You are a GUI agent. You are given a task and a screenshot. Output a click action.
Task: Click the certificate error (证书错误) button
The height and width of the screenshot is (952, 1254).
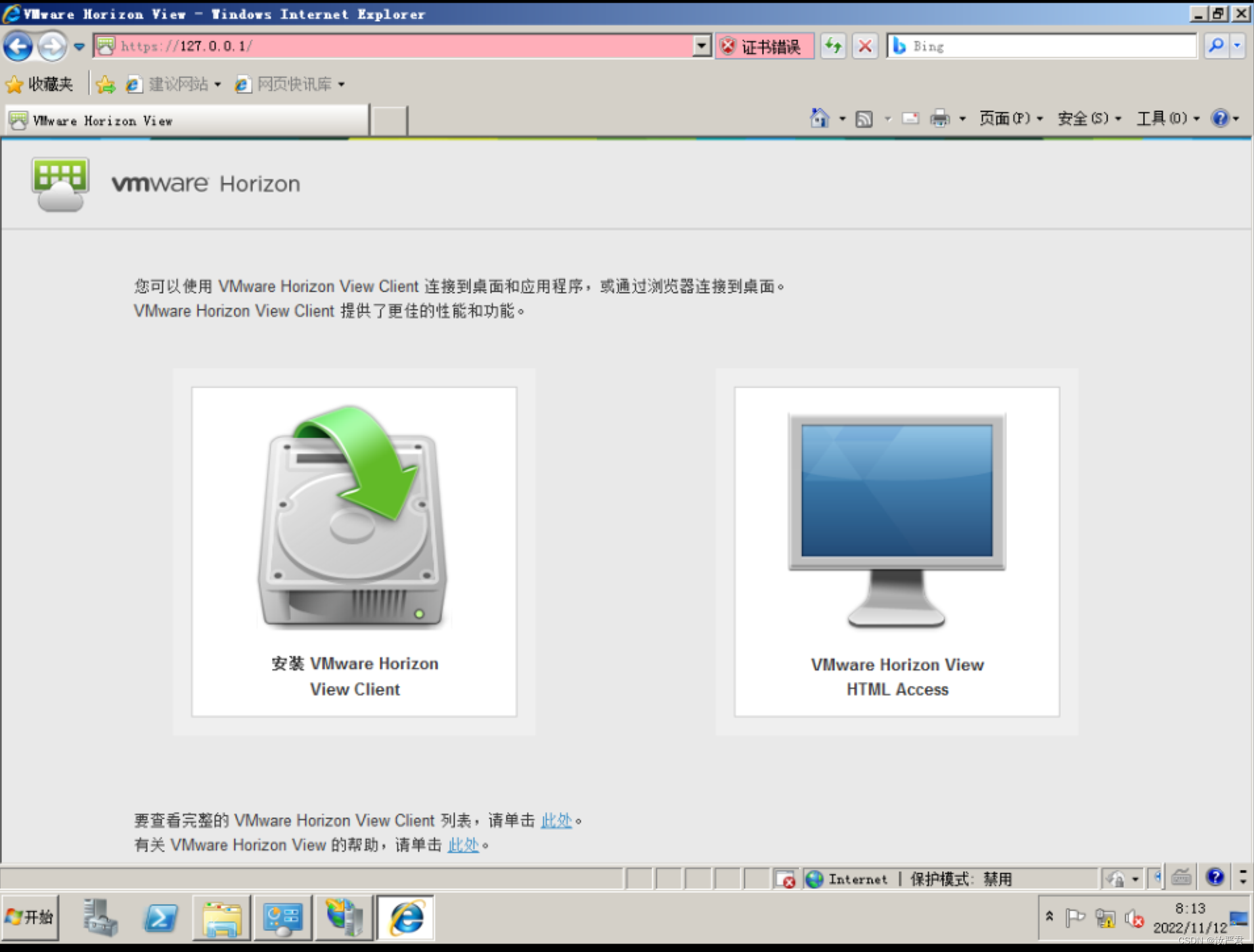[x=765, y=46]
